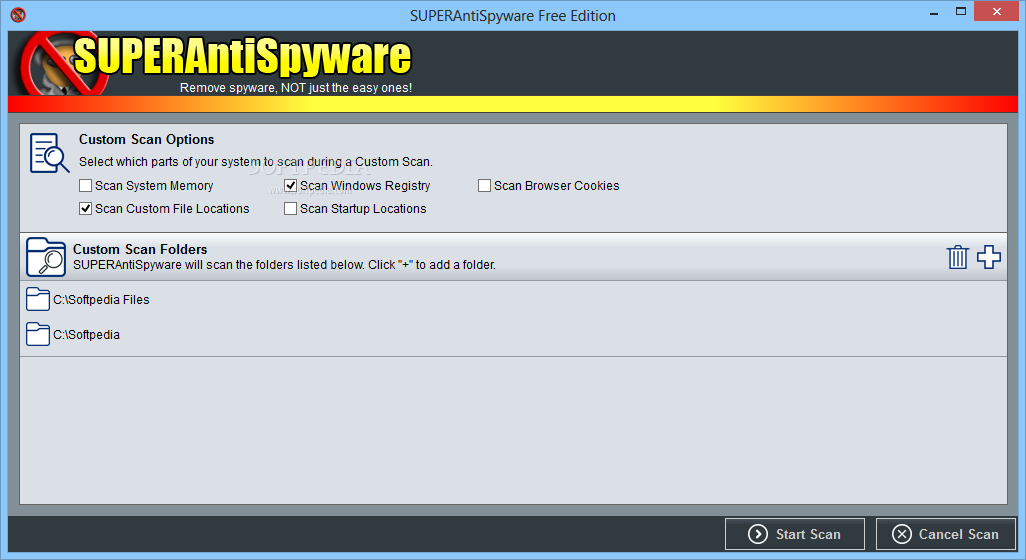Click the app icon in the title bar
Viewport: 1026px width, 560px height.
[18, 15]
